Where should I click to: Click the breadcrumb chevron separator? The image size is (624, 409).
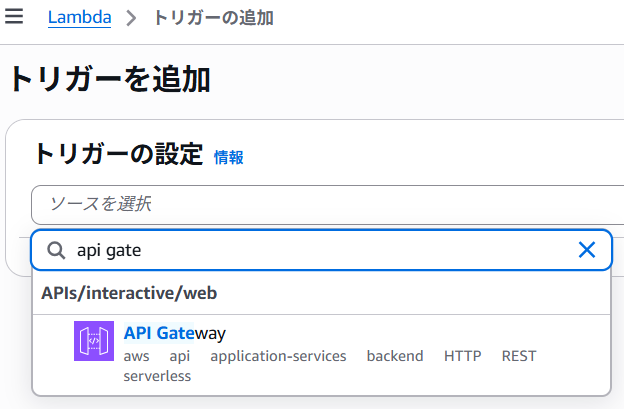pyautogui.click(x=130, y=19)
